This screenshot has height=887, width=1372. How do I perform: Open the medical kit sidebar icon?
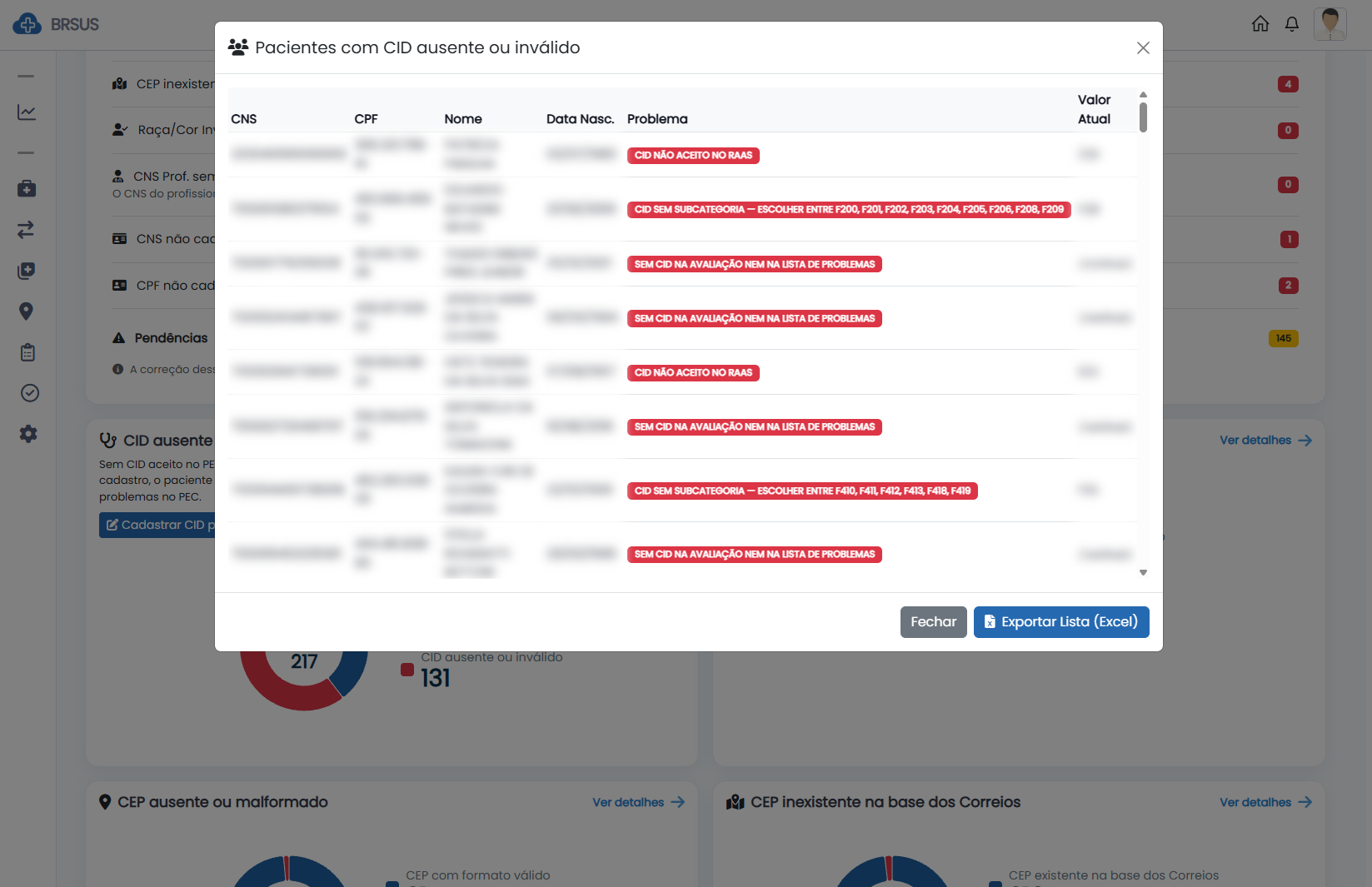pos(27,188)
